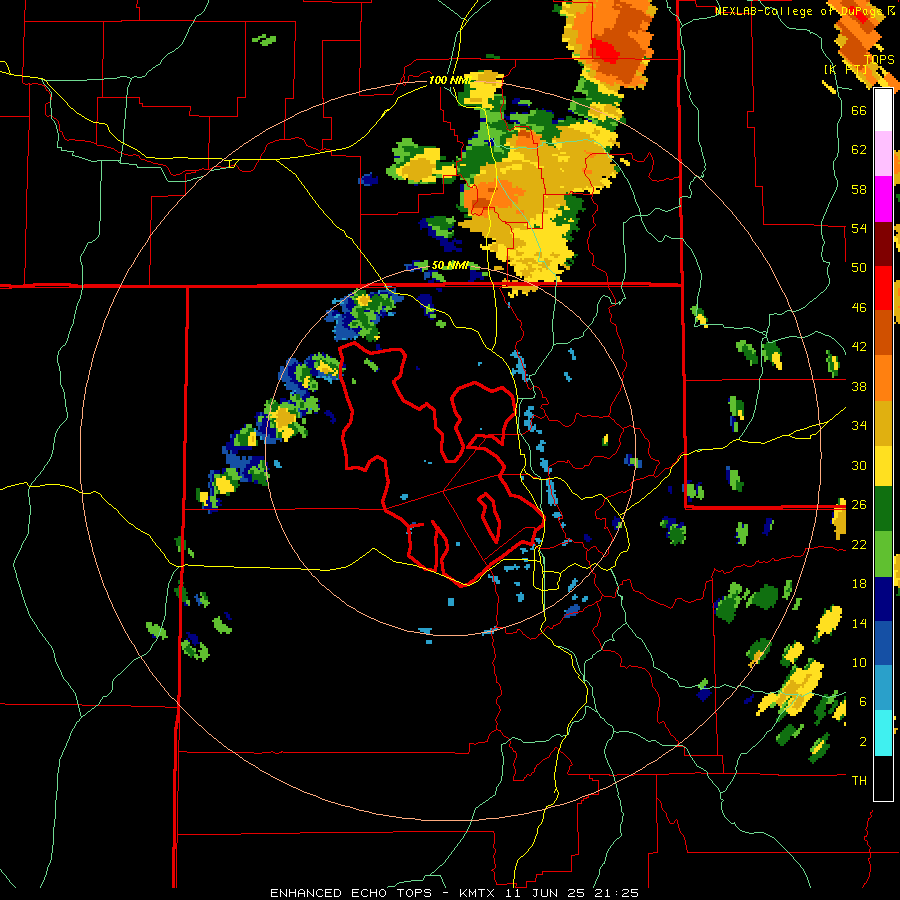Select the burnt orange legend band
This screenshot has width=900, height=900.
[883, 333]
